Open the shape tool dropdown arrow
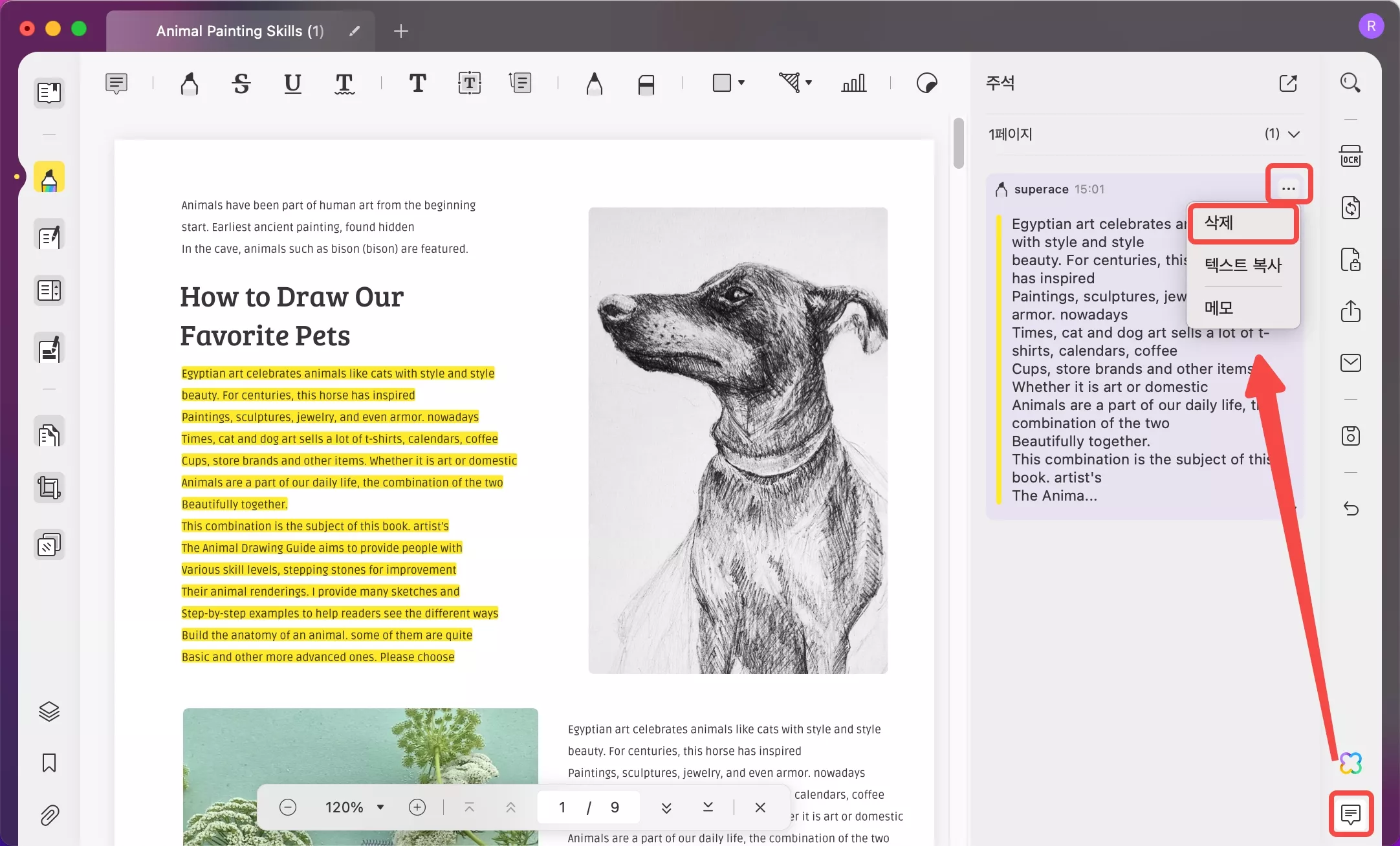This screenshot has height=846, width=1400. [x=741, y=83]
